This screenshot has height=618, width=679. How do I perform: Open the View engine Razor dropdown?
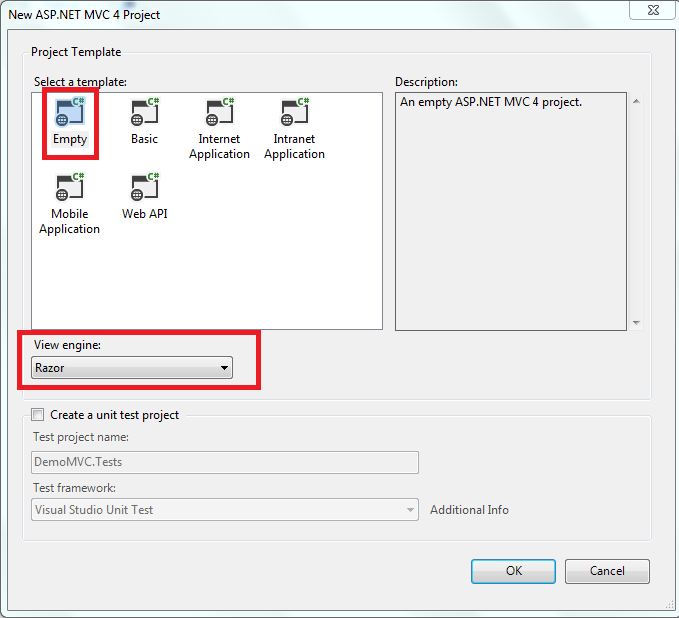pyautogui.click(x=132, y=368)
